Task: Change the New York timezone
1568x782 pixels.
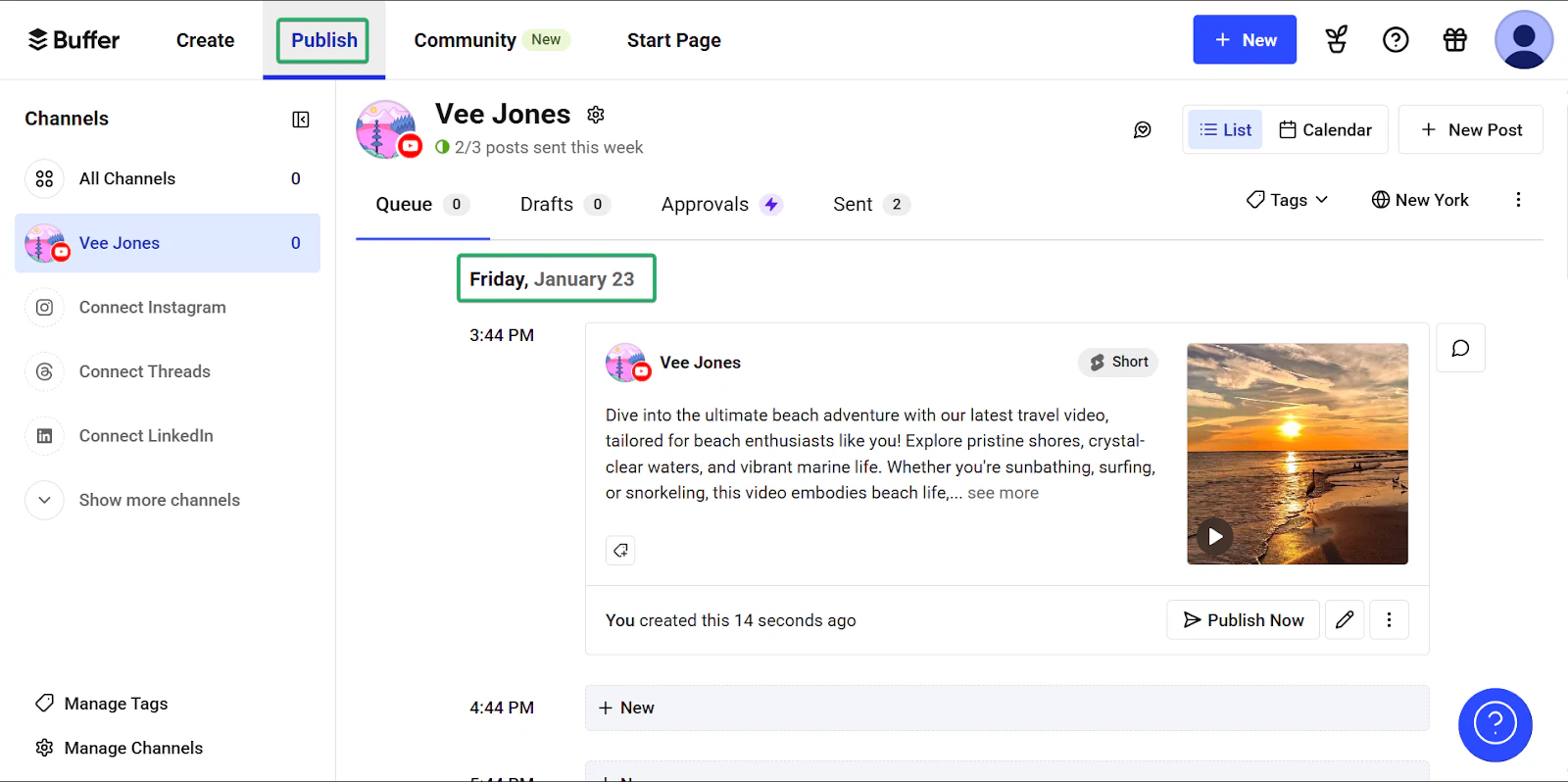Action: (1419, 200)
